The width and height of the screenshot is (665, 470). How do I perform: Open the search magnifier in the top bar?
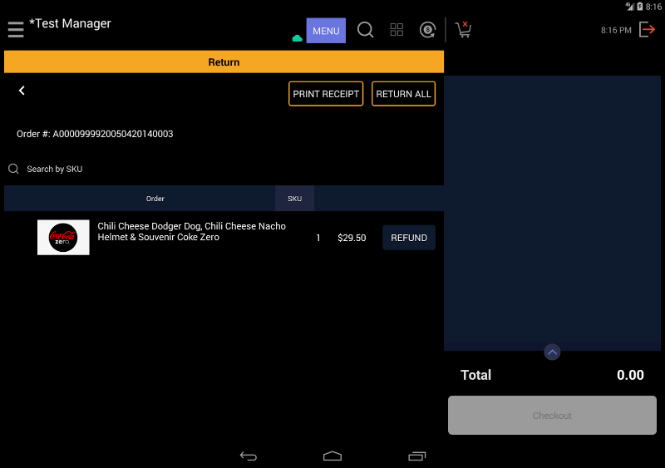tap(365, 30)
